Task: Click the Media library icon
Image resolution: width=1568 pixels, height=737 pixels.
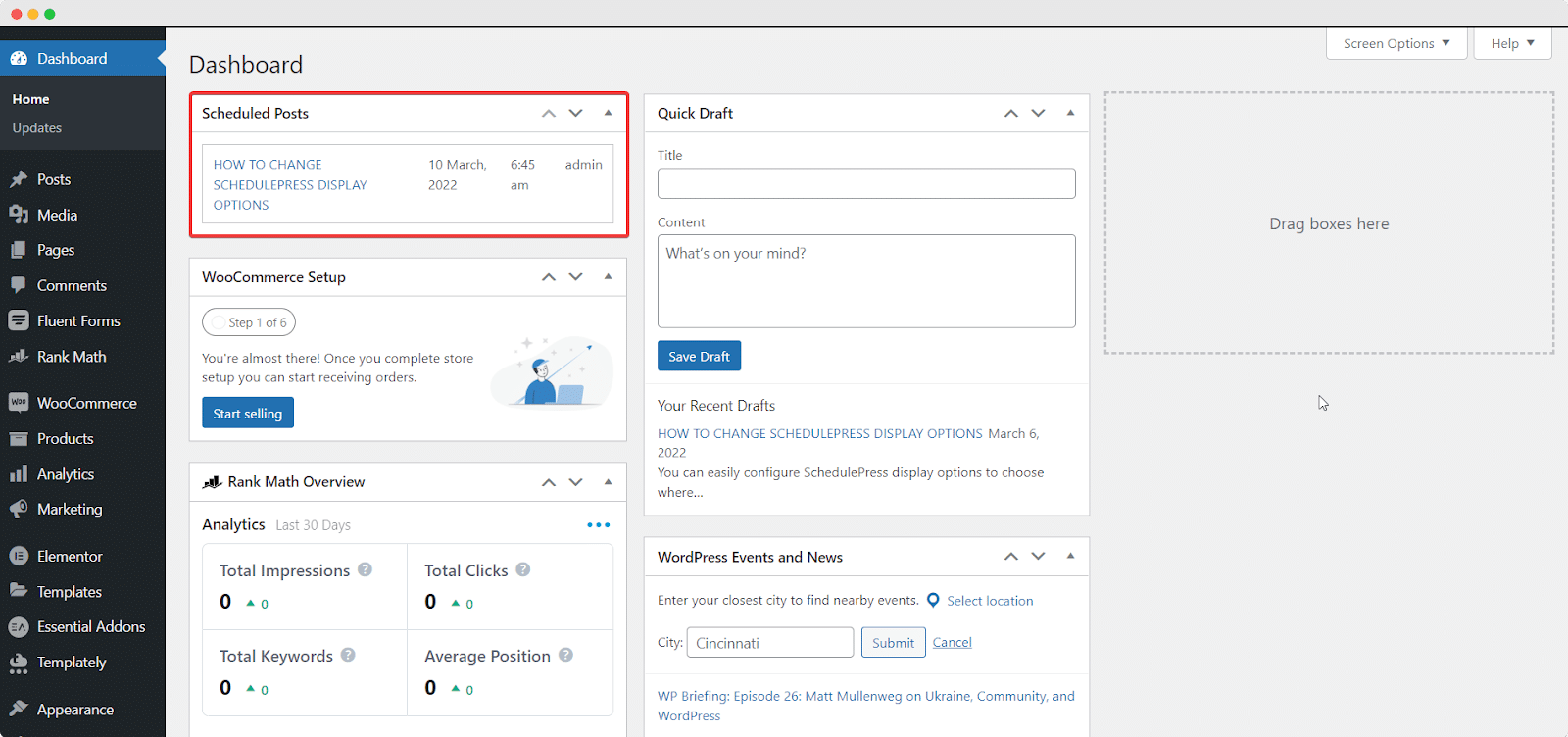Action: point(19,215)
